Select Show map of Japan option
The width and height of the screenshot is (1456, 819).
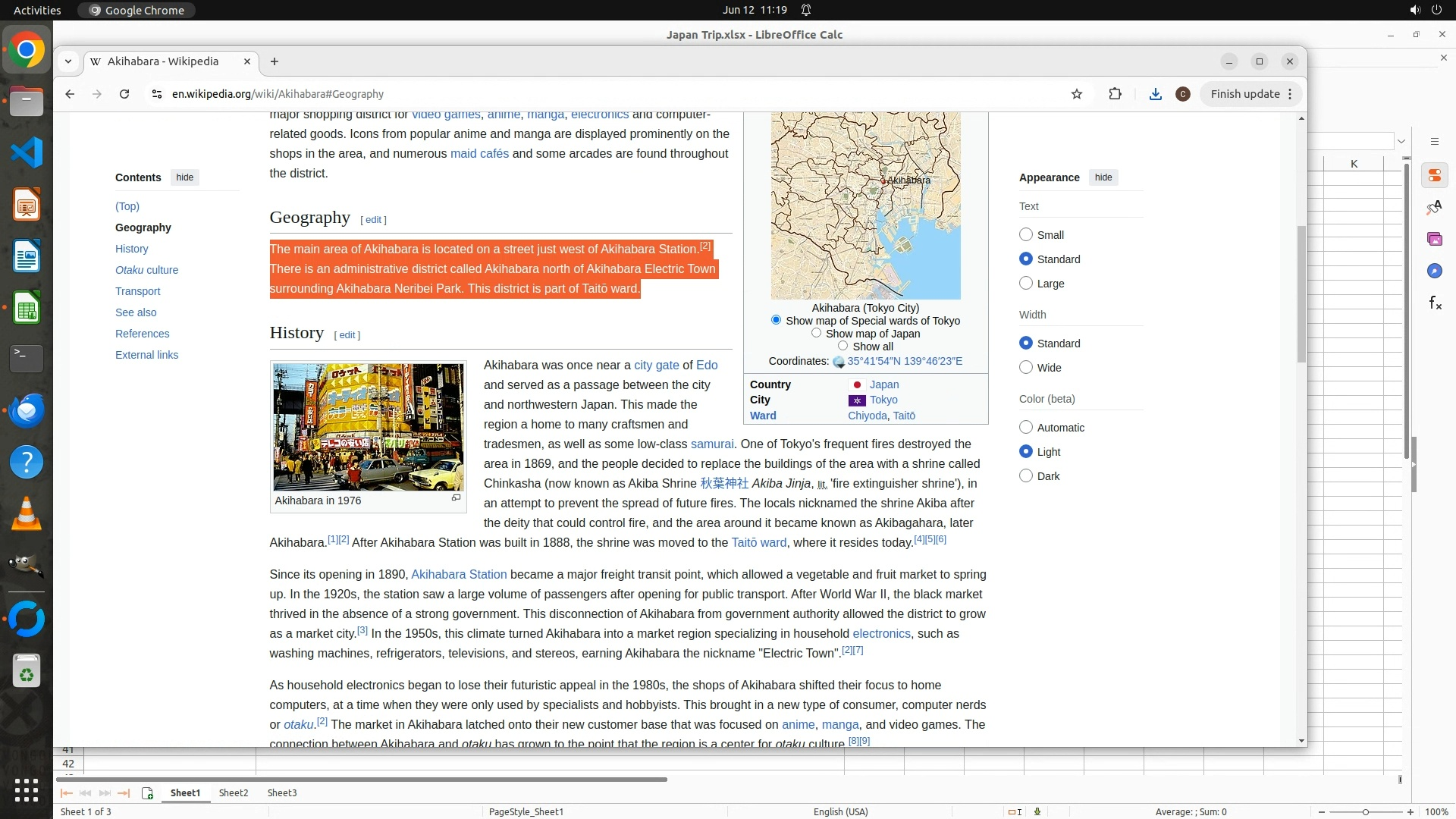[816, 333]
